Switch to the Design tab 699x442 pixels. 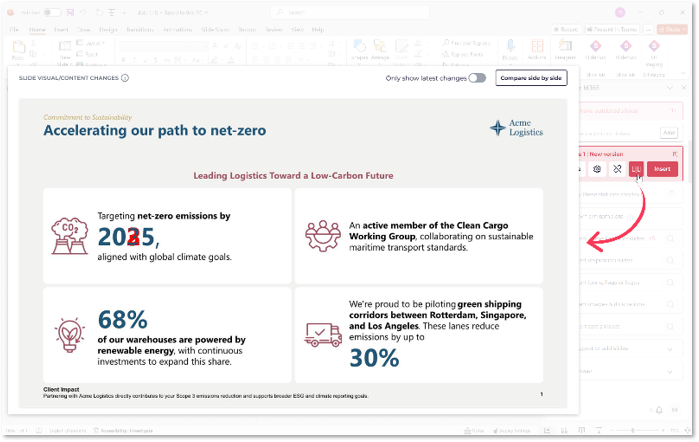tap(108, 29)
